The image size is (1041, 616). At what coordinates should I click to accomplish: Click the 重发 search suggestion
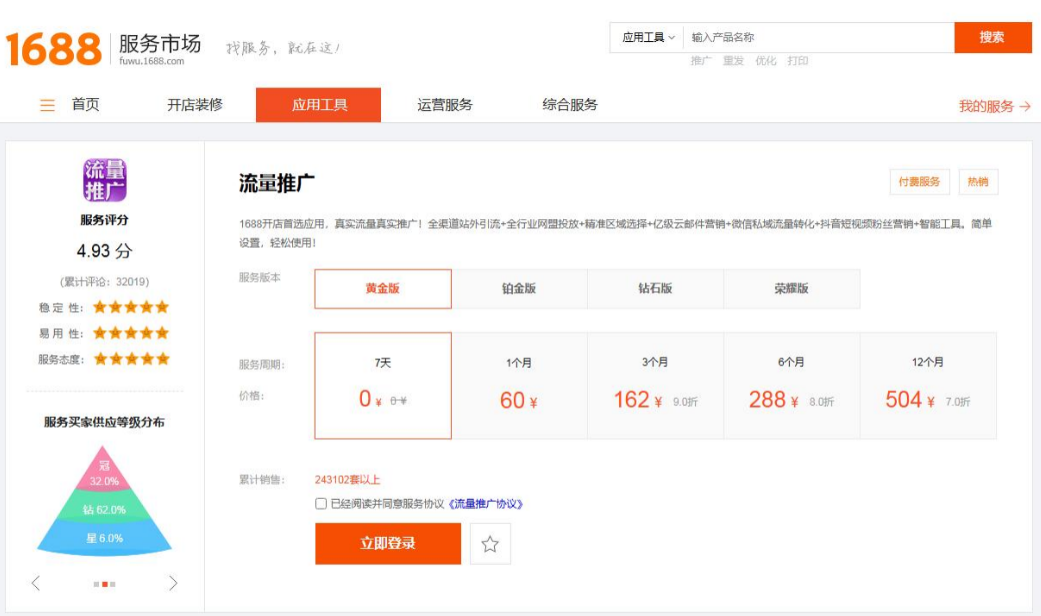click(x=733, y=60)
